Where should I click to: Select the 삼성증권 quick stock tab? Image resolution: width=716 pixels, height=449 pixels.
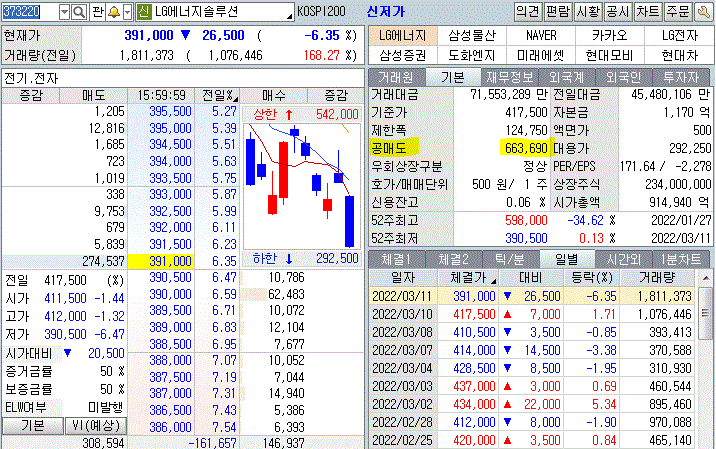403,55
